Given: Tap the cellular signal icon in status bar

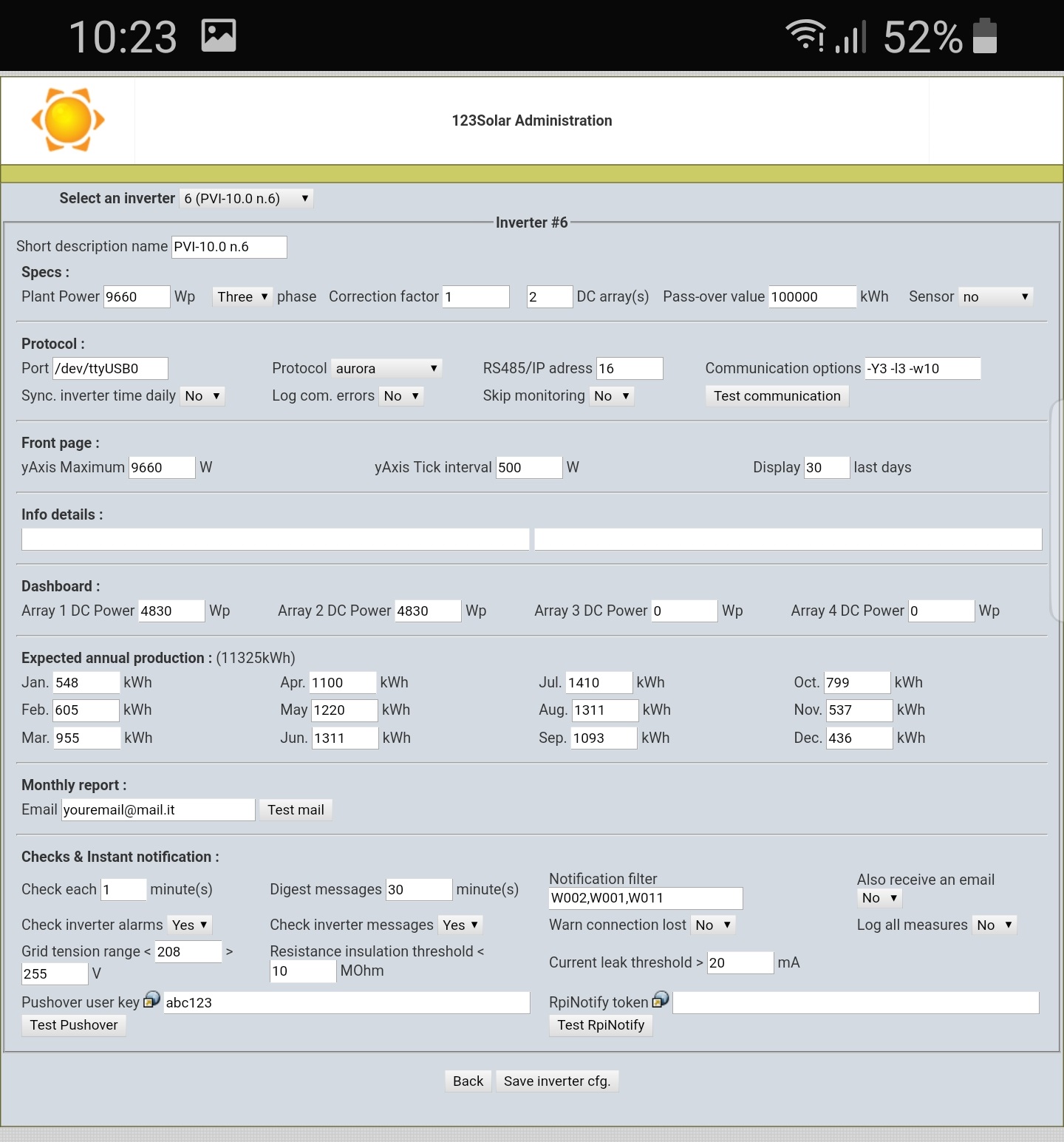Looking at the screenshot, I should coord(850,35).
